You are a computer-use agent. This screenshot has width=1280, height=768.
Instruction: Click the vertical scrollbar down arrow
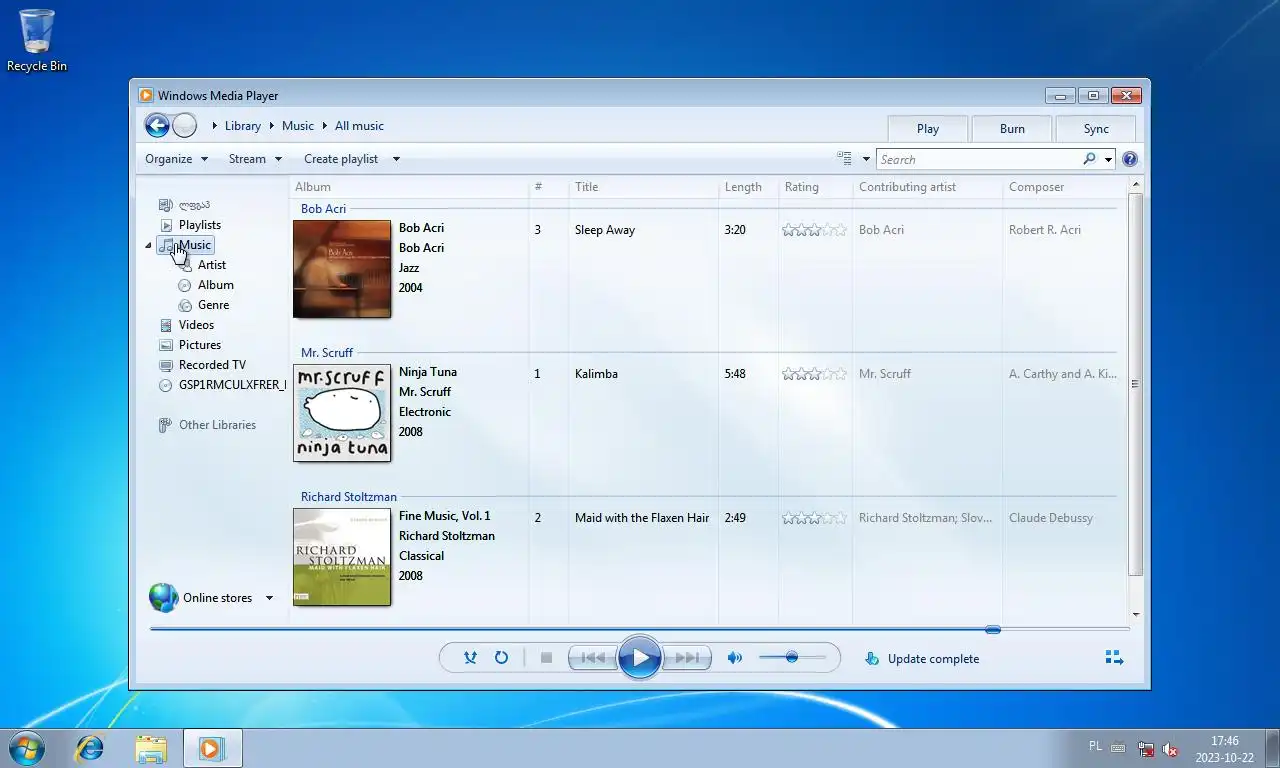click(1135, 614)
